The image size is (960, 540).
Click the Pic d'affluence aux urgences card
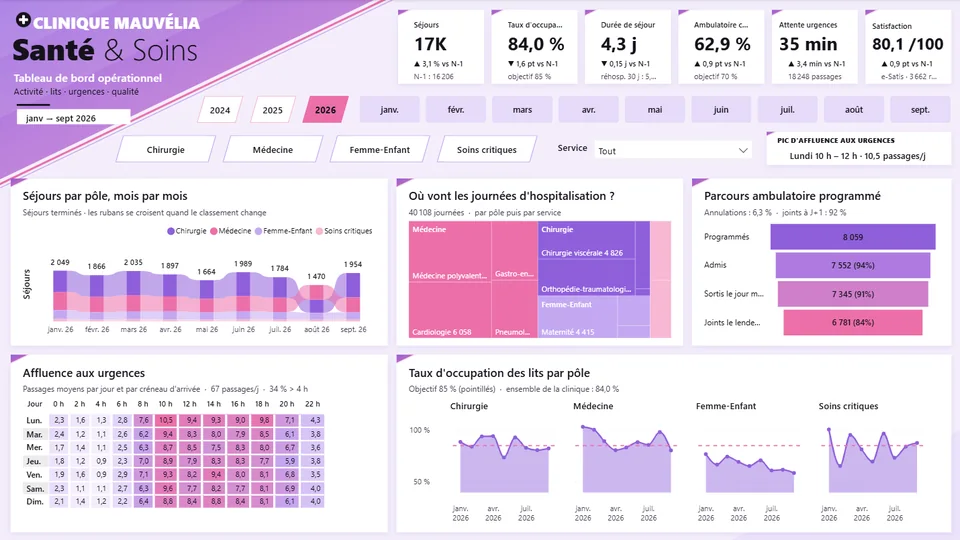tap(858, 148)
